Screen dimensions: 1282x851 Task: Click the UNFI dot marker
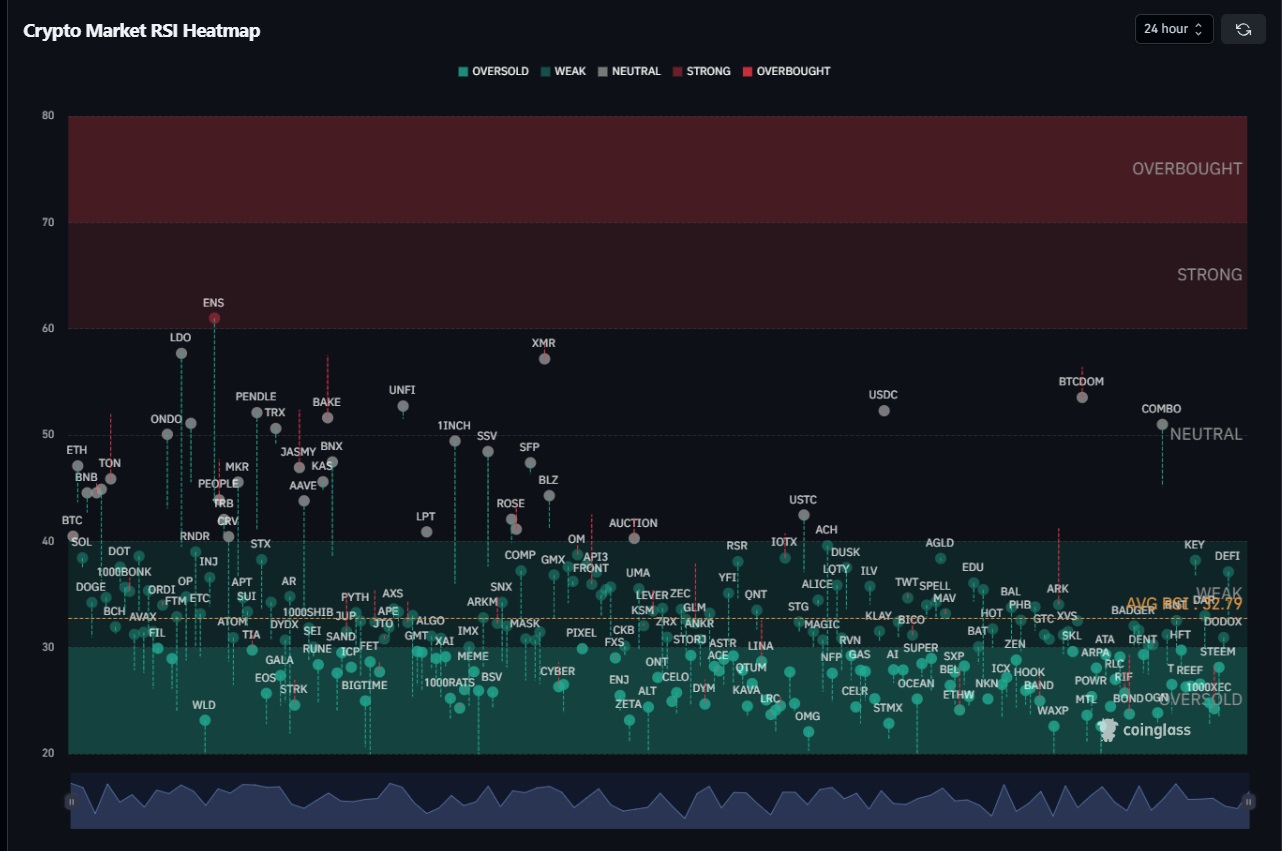click(x=403, y=406)
